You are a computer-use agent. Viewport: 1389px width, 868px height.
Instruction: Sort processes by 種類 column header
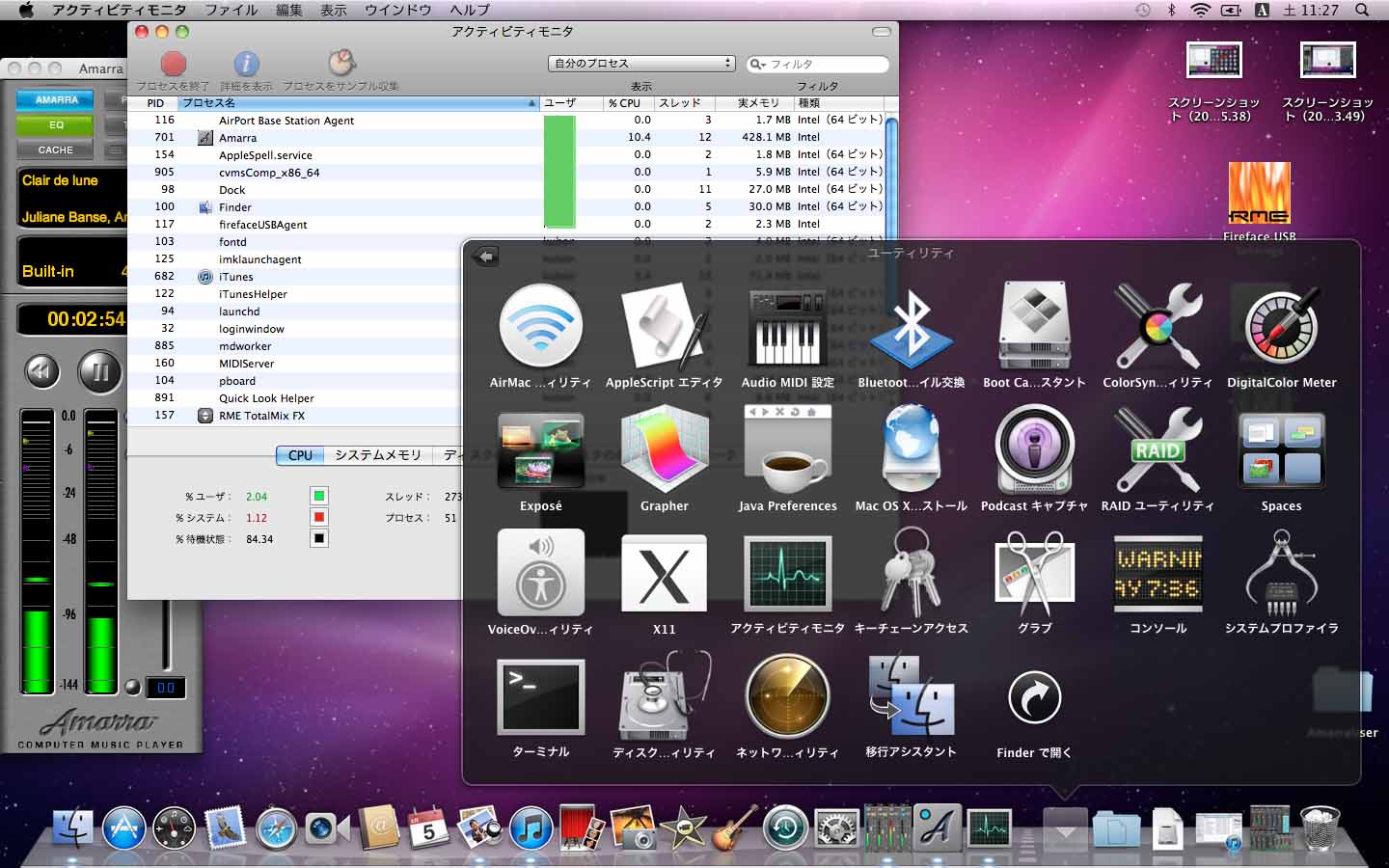tap(837, 102)
